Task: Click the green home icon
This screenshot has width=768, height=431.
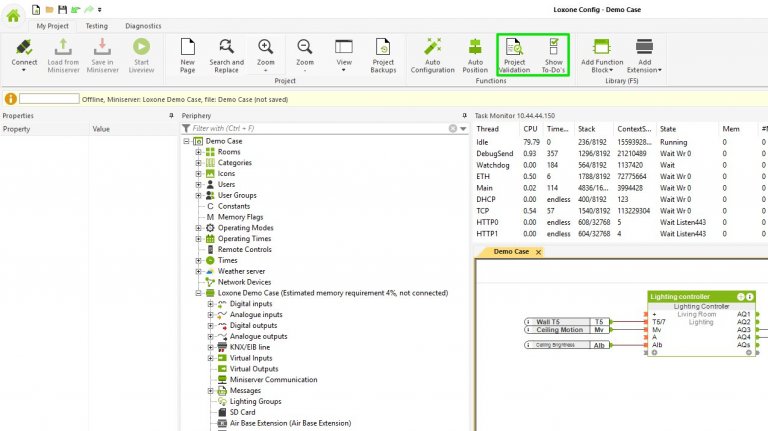Action: 13,16
